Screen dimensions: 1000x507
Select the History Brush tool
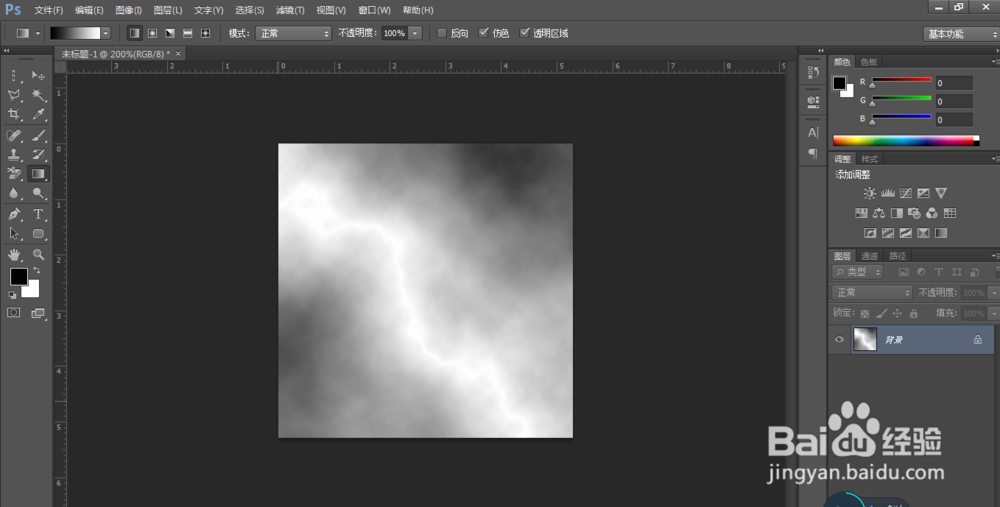point(38,154)
